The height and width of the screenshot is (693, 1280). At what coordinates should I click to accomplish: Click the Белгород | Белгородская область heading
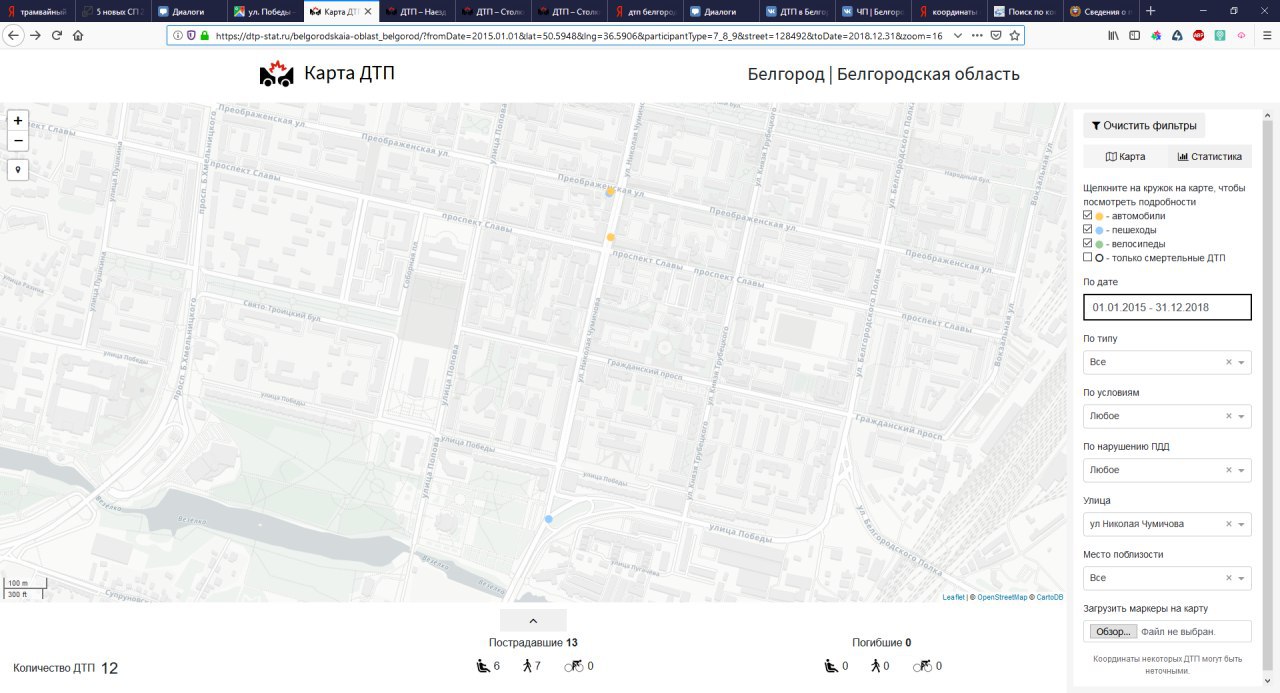click(x=883, y=75)
